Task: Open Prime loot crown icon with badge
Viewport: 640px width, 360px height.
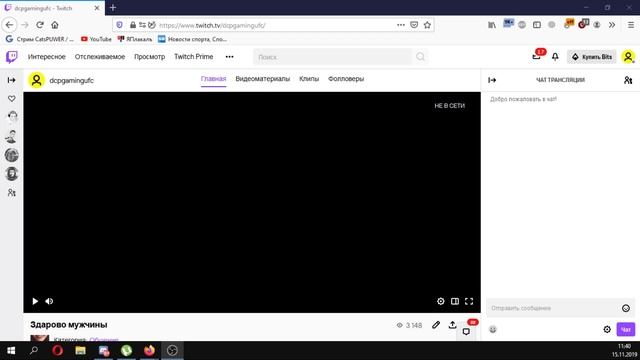Action: (537, 56)
